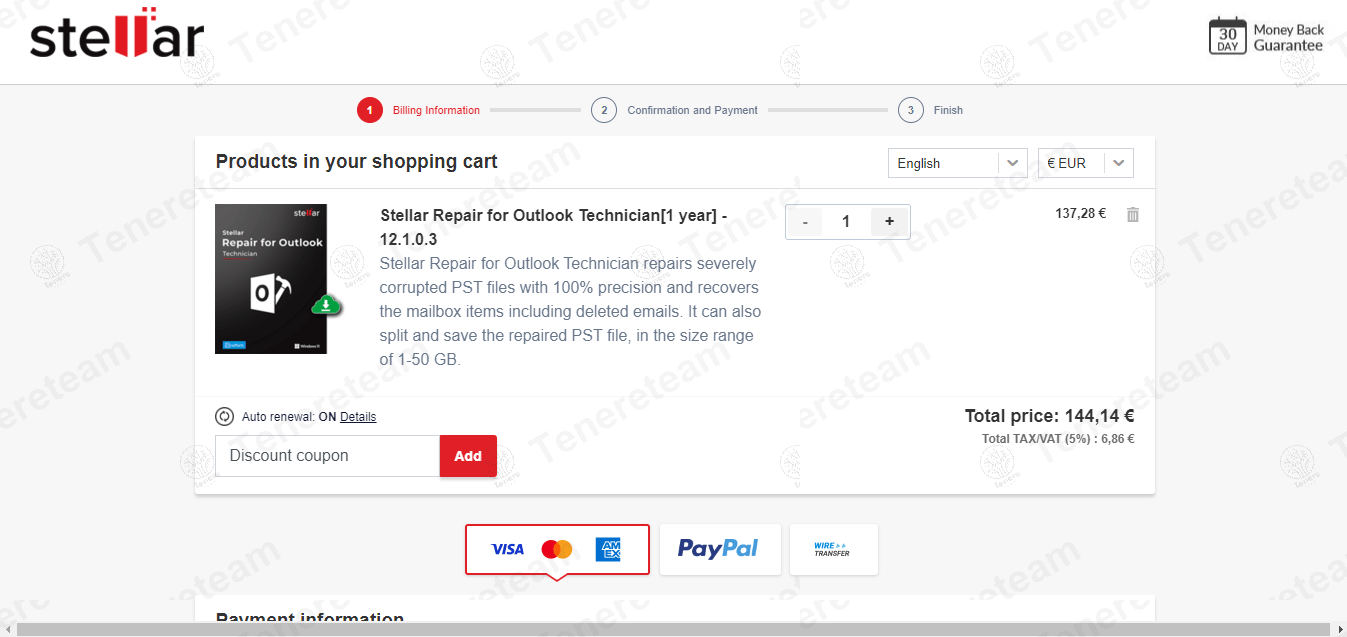The image size is (1347, 637).
Task: Open Auto renewal Details link
Action: coord(358,417)
